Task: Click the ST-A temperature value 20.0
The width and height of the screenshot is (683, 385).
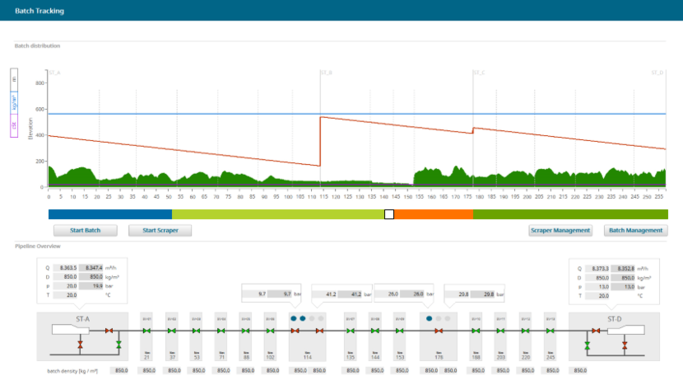Action: click(65, 295)
